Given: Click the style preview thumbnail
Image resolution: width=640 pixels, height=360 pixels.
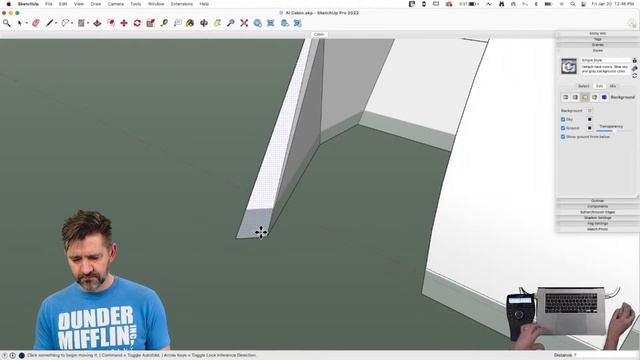Looking at the screenshot, I should click(569, 66).
